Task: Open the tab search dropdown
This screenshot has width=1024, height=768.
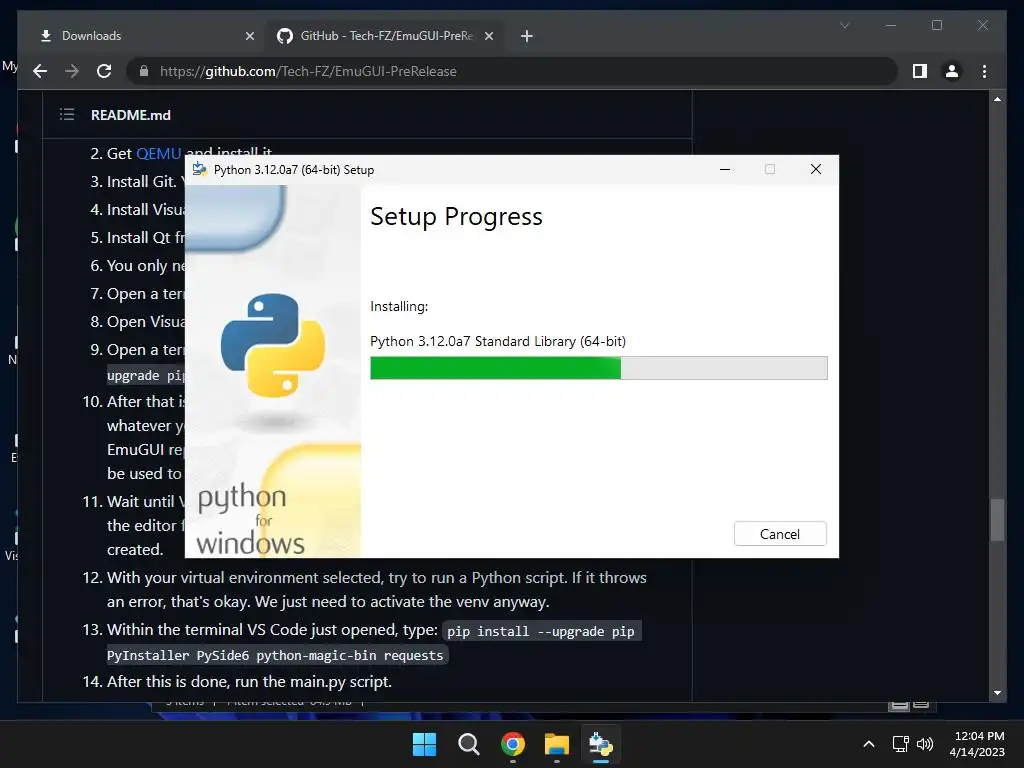Action: tap(844, 25)
